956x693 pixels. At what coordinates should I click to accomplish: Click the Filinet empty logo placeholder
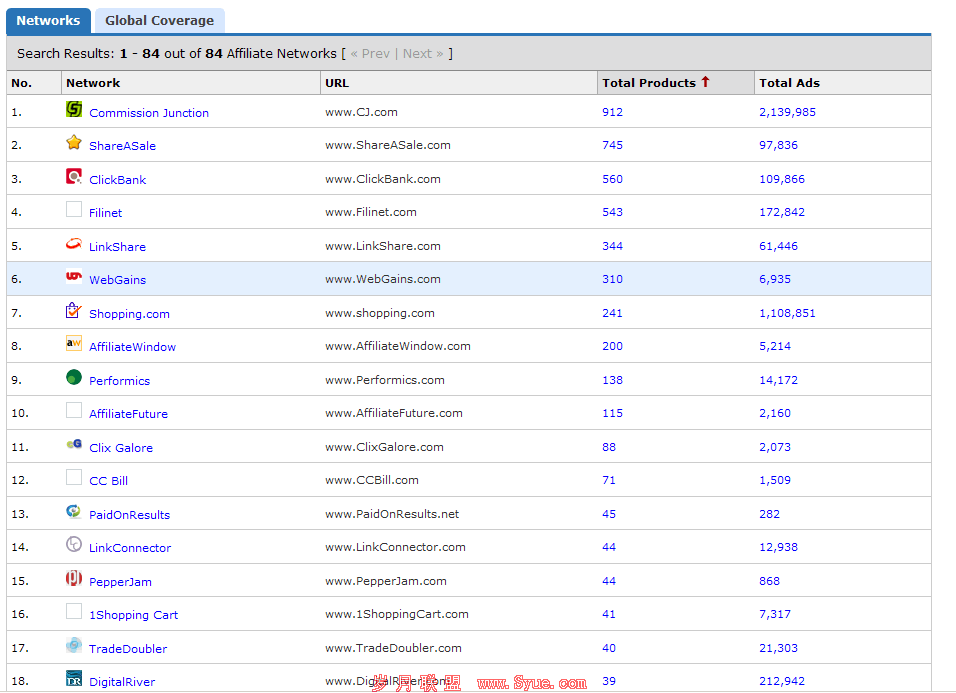[x=74, y=210]
